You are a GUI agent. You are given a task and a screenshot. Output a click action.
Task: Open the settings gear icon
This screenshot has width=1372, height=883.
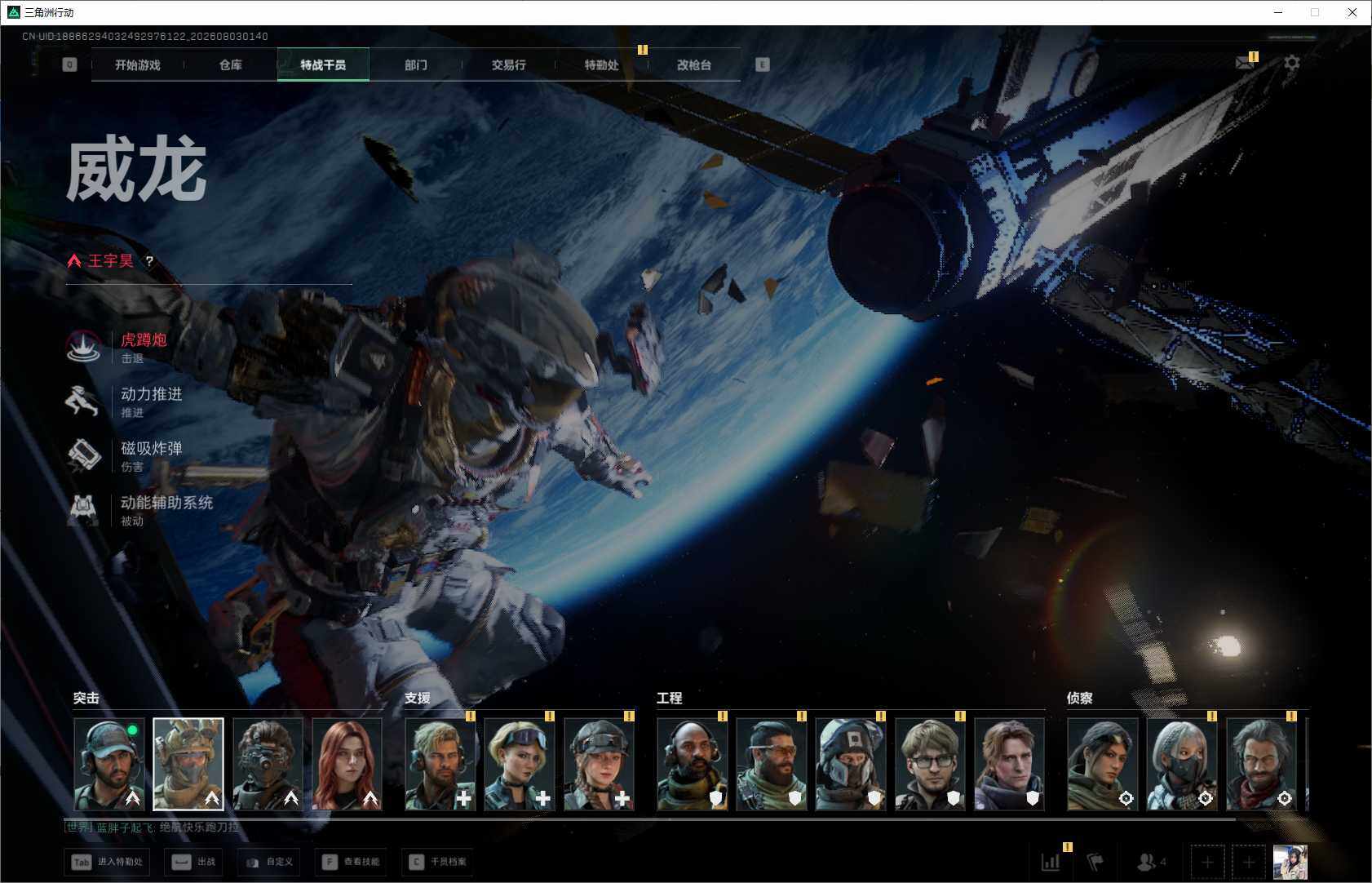pyautogui.click(x=1292, y=63)
